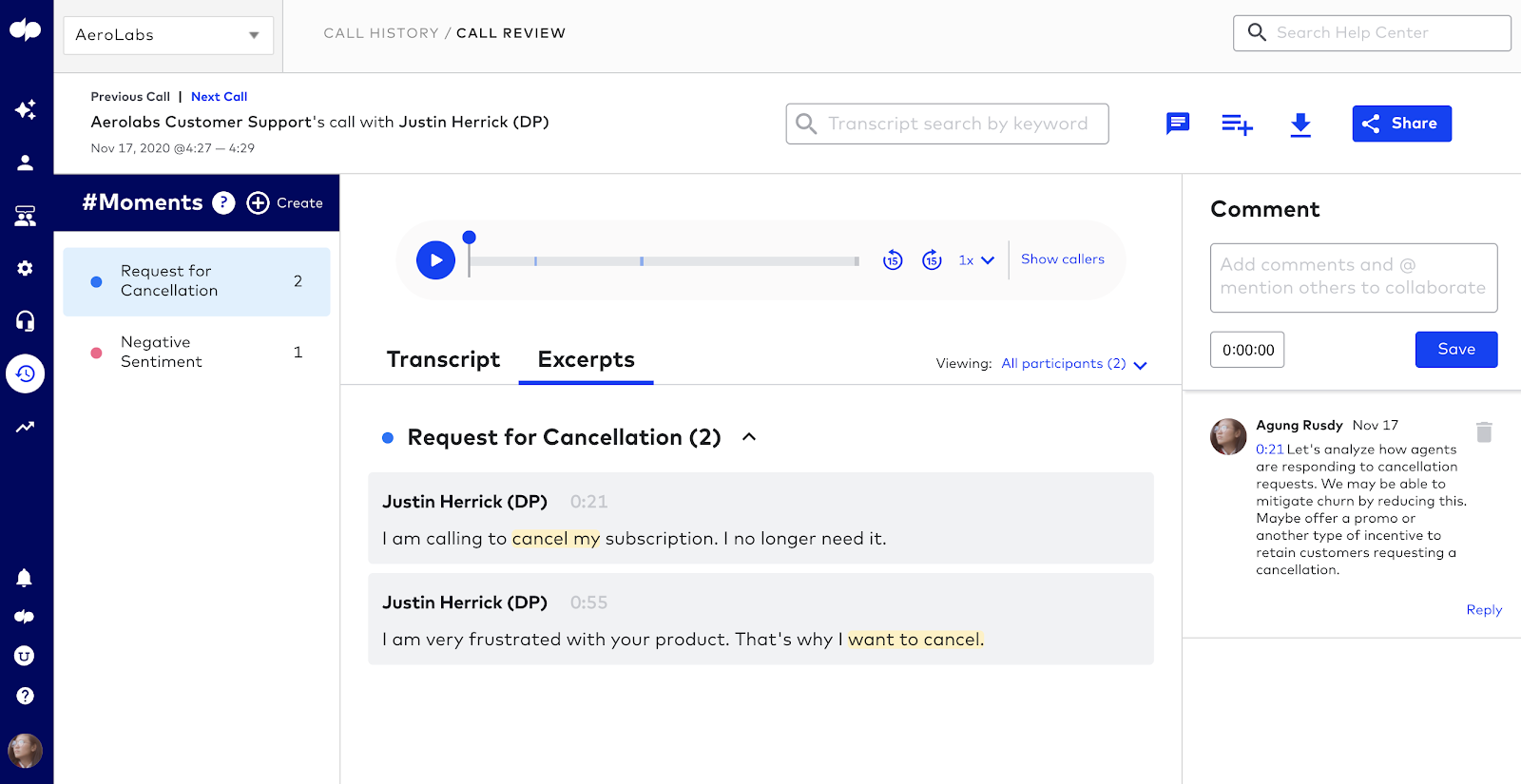Screen dimensions: 1521x784
Task: Download the call recording
Action: click(1300, 124)
